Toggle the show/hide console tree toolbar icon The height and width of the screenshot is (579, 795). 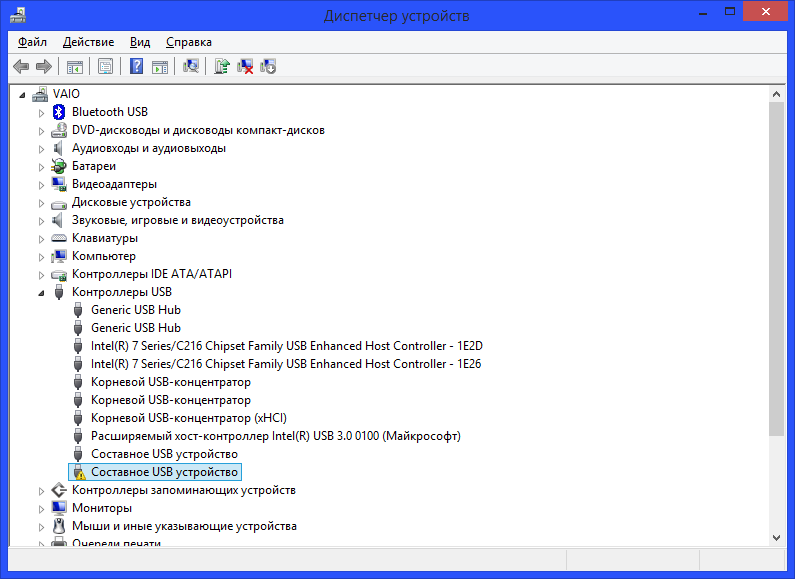click(75, 66)
